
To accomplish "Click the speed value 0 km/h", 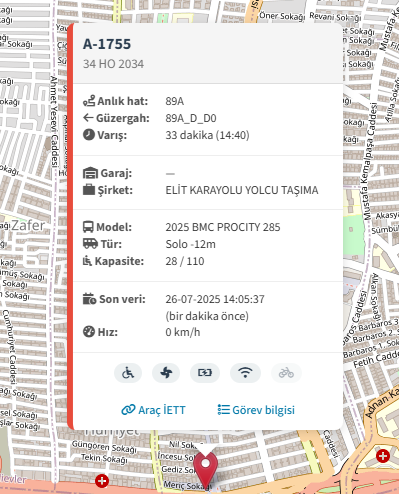I will tap(183, 332).
